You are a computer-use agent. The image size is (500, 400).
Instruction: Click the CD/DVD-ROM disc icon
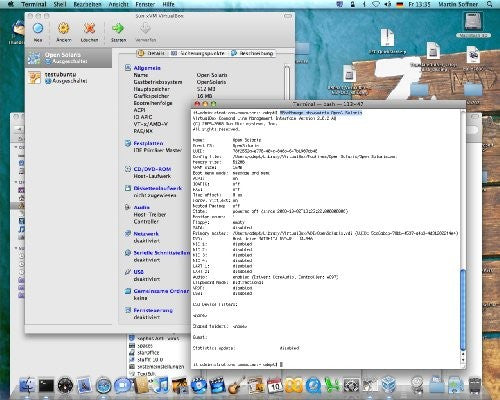point(128,169)
